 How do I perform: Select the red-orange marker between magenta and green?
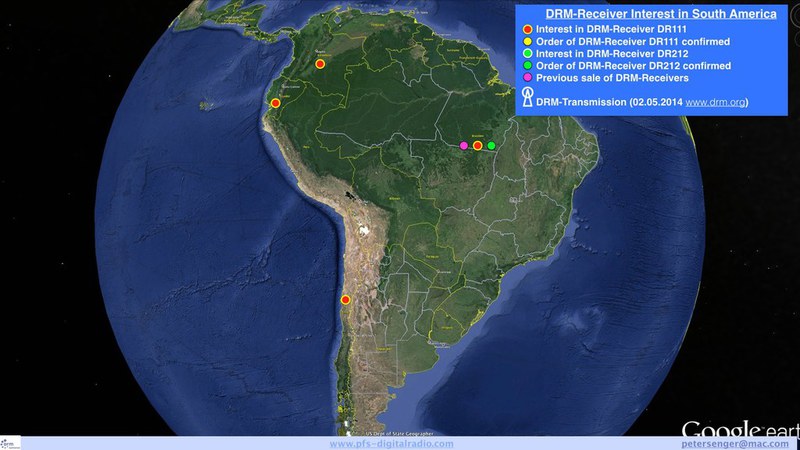click(478, 146)
